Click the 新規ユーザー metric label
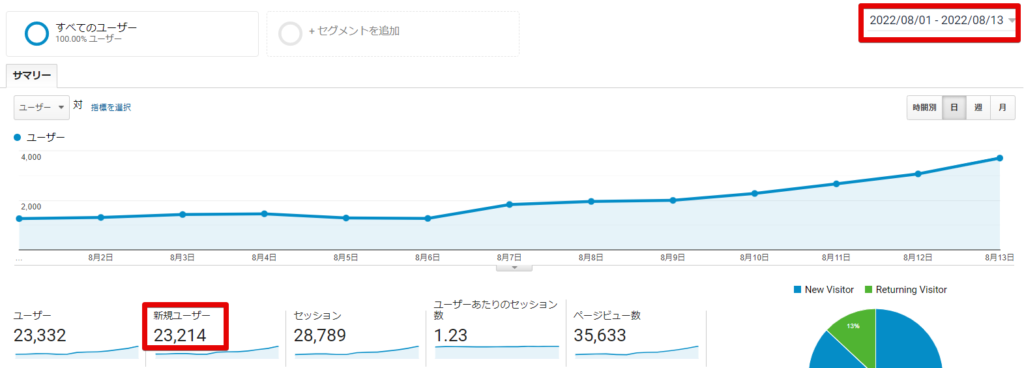Screen dimensions: 1024x368 pyautogui.click(x=182, y=316)
